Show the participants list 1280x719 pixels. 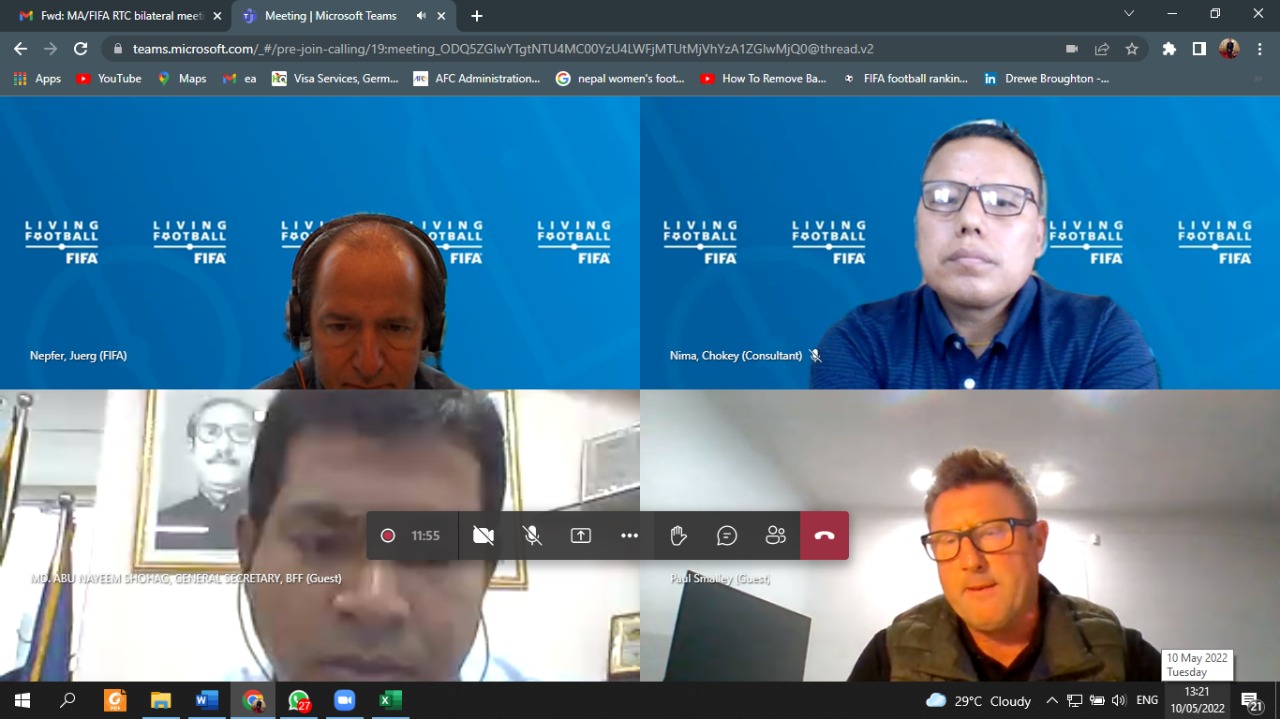click(x=775, y=536)
